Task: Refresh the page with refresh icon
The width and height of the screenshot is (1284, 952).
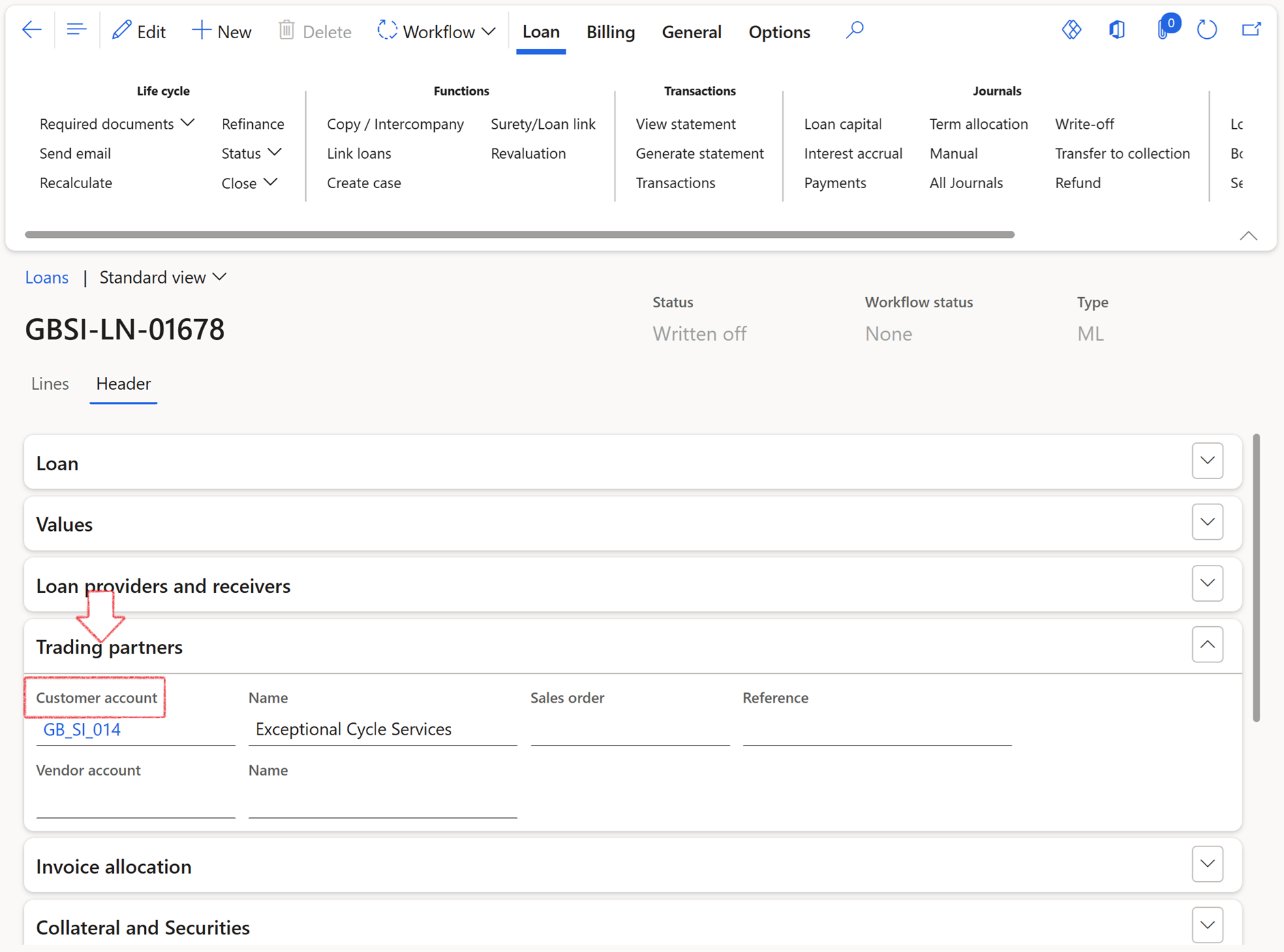Action: [1207, 31]
